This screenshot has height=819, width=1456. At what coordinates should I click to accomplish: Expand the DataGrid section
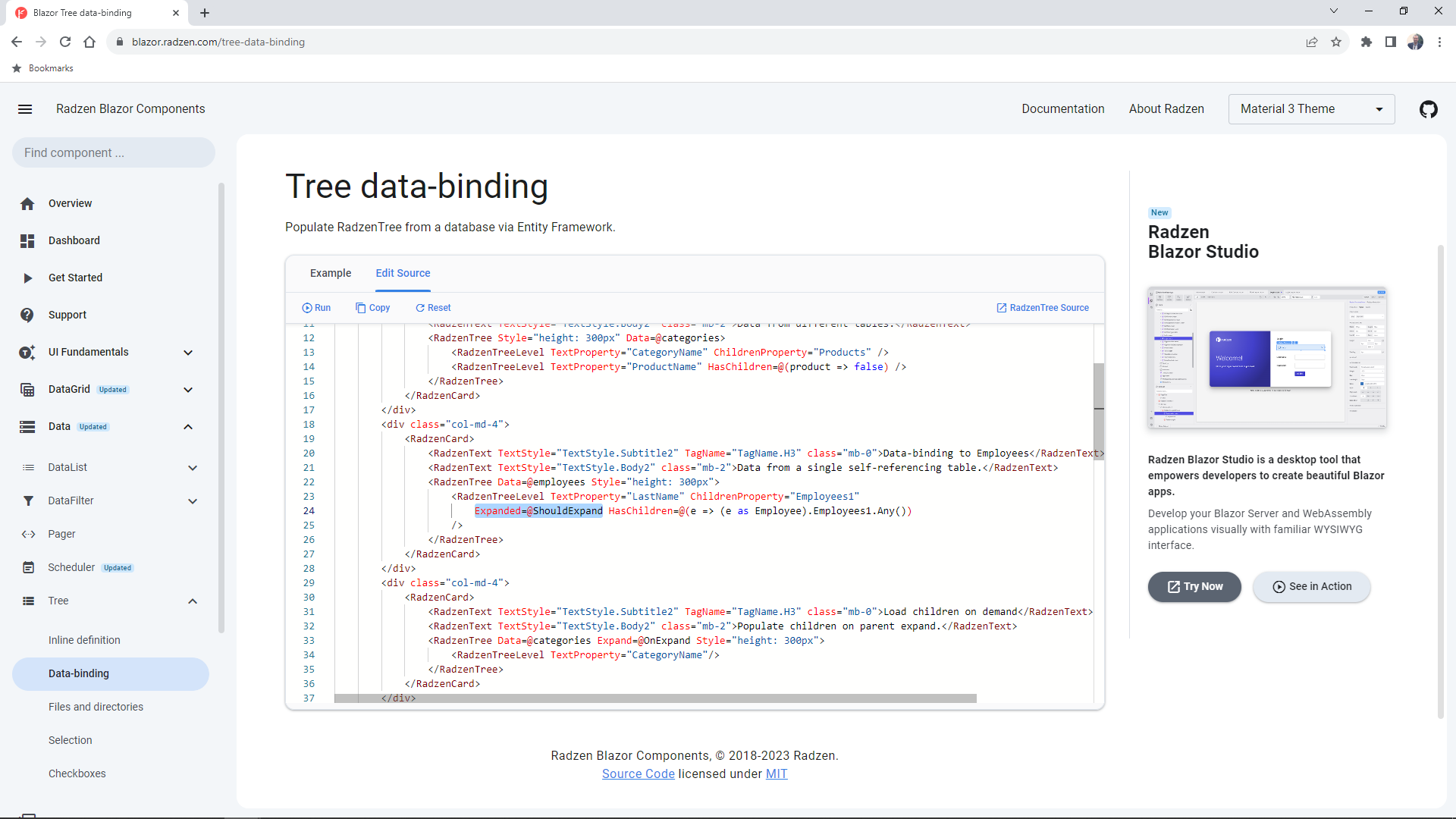point(188,389)
